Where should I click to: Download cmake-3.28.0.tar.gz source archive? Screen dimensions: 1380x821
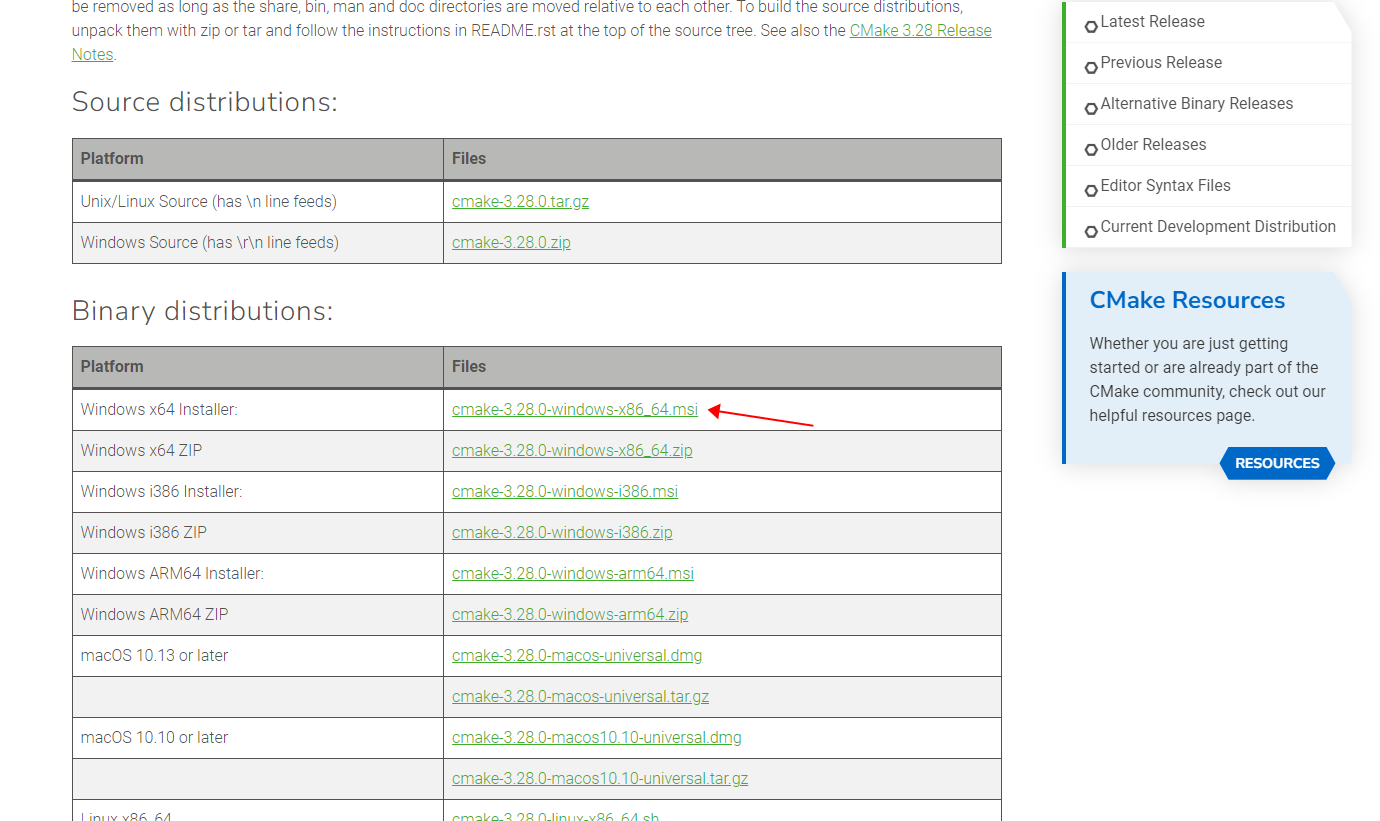tap(520, 201)
